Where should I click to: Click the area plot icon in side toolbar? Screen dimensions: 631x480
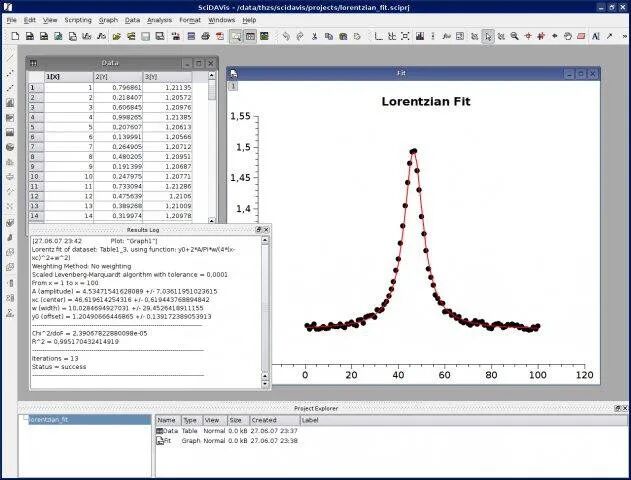10,132
